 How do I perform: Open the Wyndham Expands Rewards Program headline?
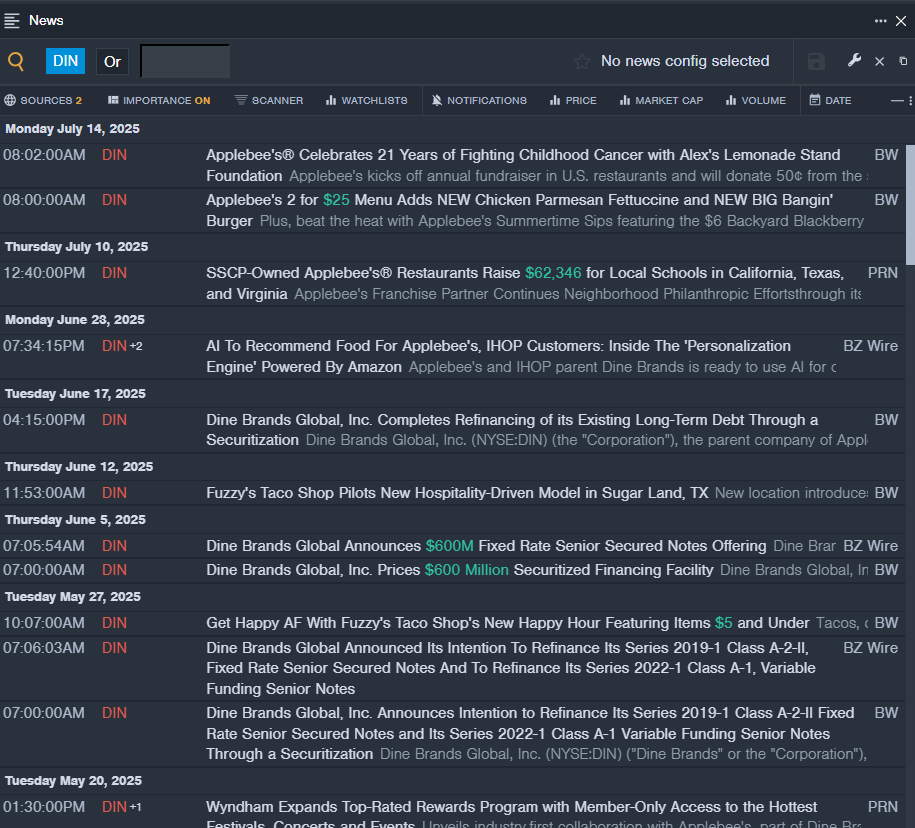511,815
